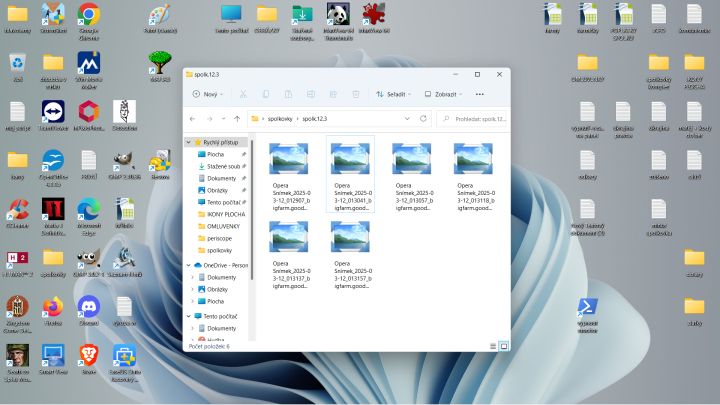Expand the address bar history dropdown

click(407, 119)
